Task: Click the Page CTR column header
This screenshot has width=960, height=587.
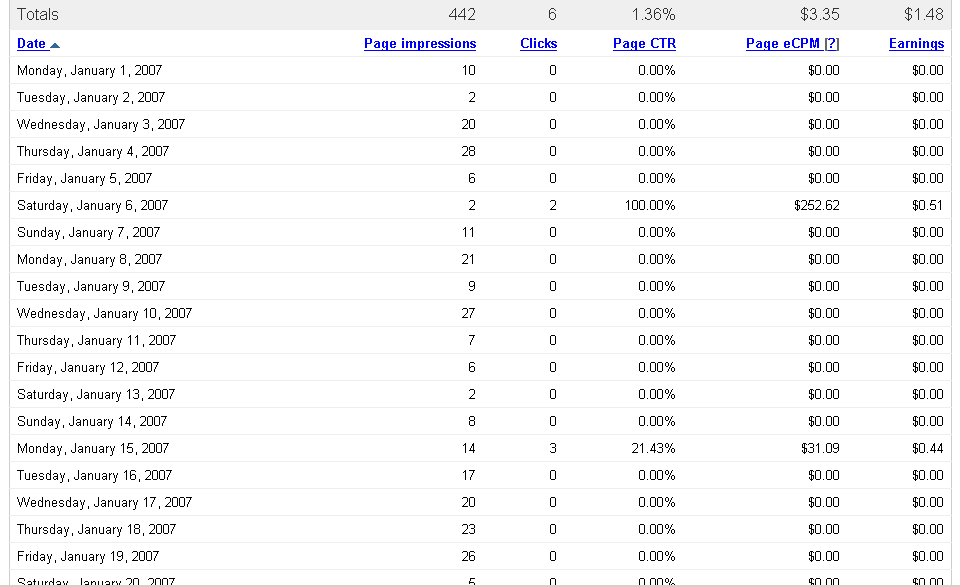Action: (x=644, y=44)
